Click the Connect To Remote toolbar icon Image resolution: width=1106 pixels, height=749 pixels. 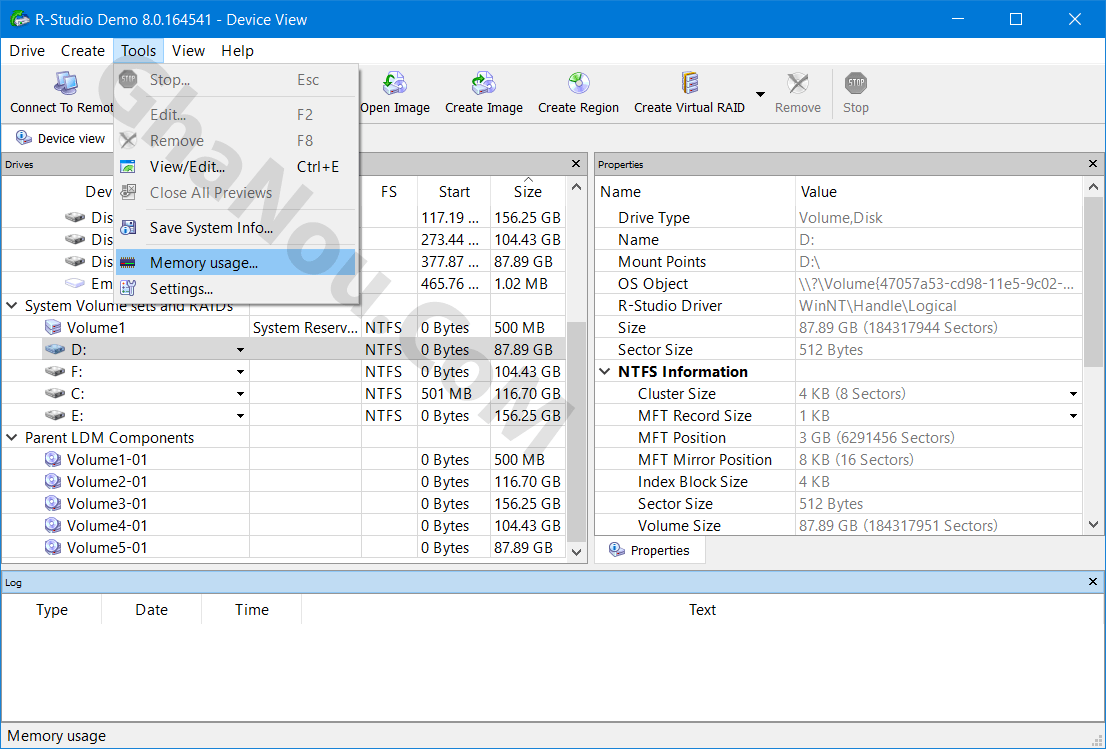coord(66,83)
